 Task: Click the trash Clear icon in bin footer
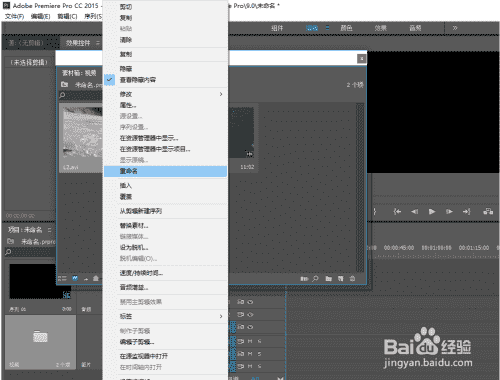click(x=352, y=278)
